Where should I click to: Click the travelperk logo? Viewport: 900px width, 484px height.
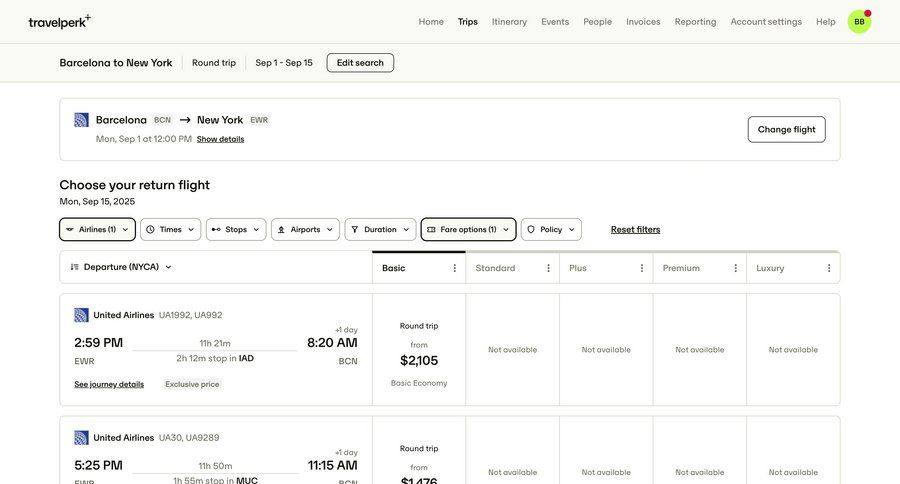(59, 21)
